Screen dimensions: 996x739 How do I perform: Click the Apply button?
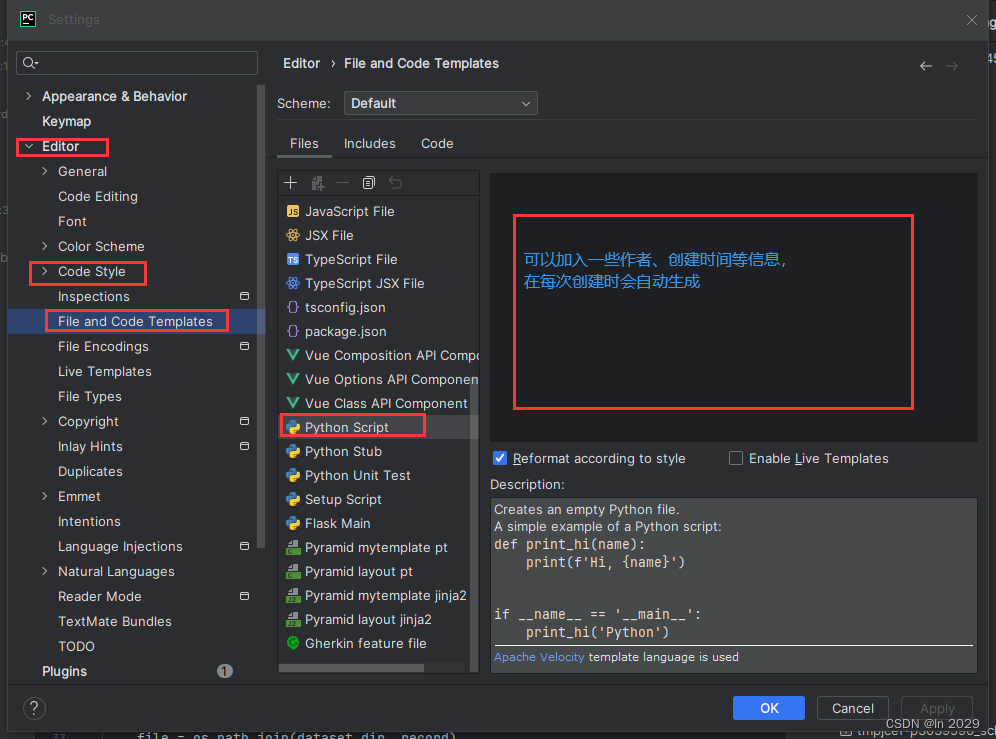[x=937, y=708]
